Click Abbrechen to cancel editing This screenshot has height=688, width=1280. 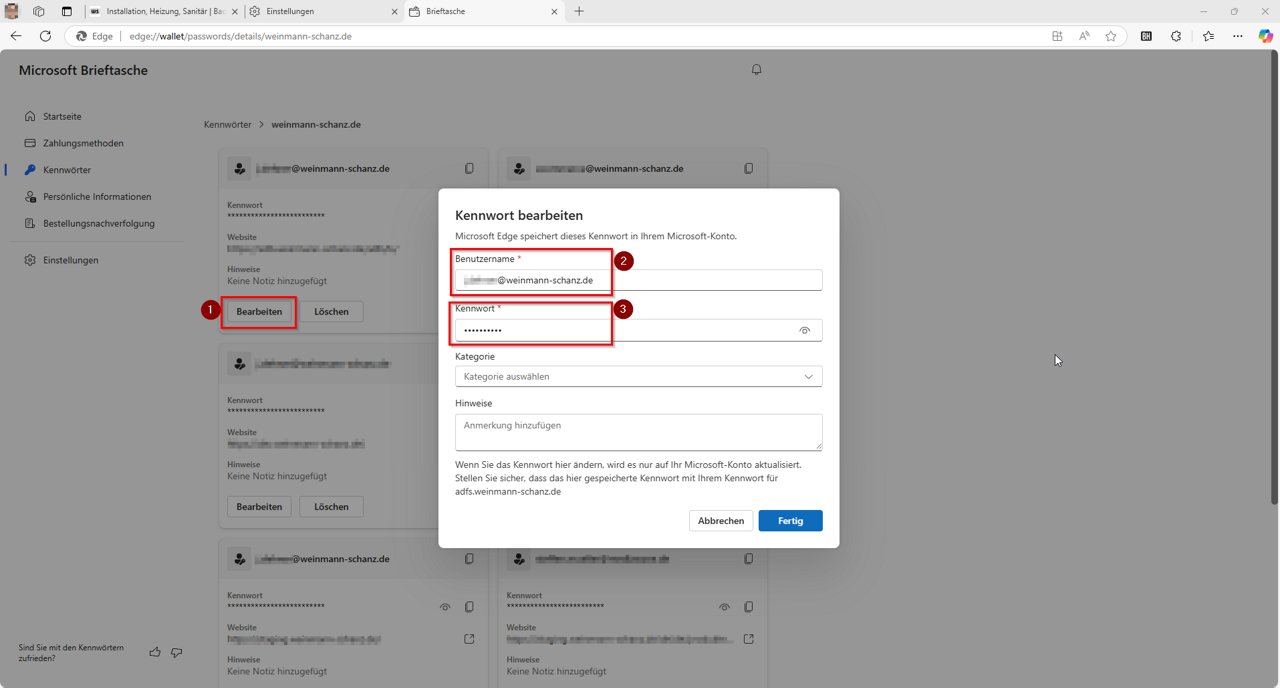[720, 521]
